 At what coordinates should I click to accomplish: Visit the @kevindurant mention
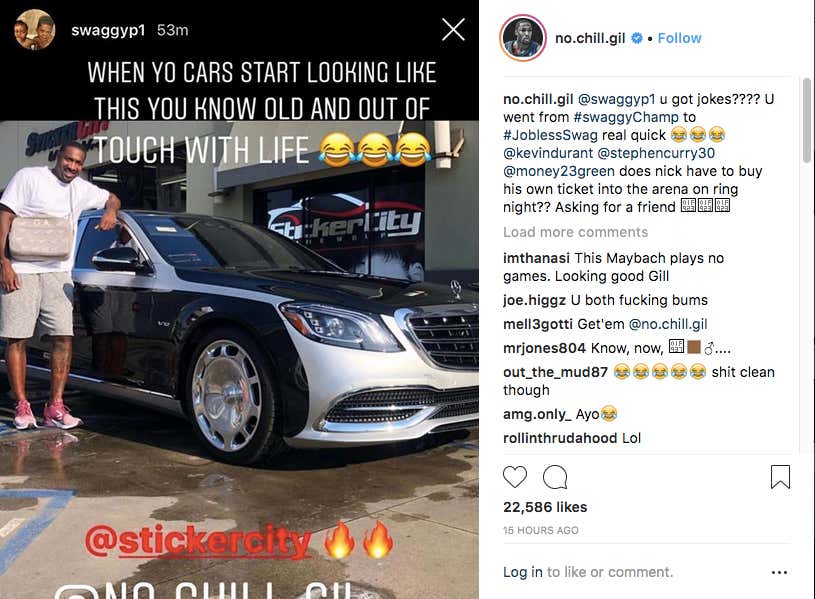548,153
